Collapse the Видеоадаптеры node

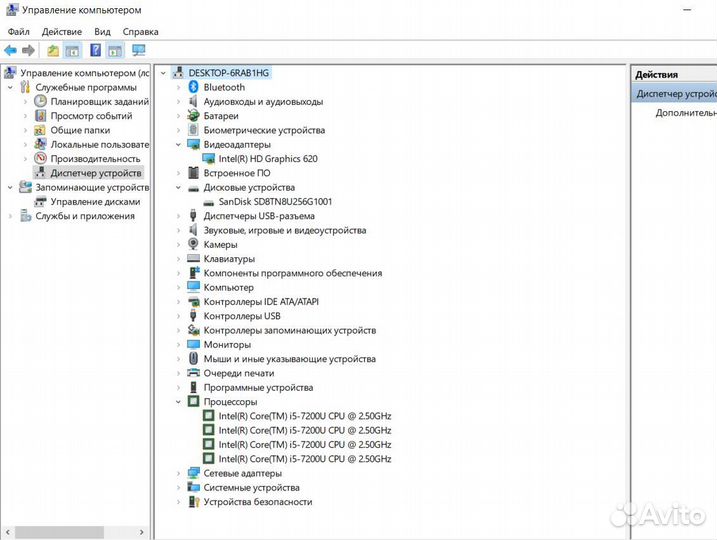pos(178,144)
